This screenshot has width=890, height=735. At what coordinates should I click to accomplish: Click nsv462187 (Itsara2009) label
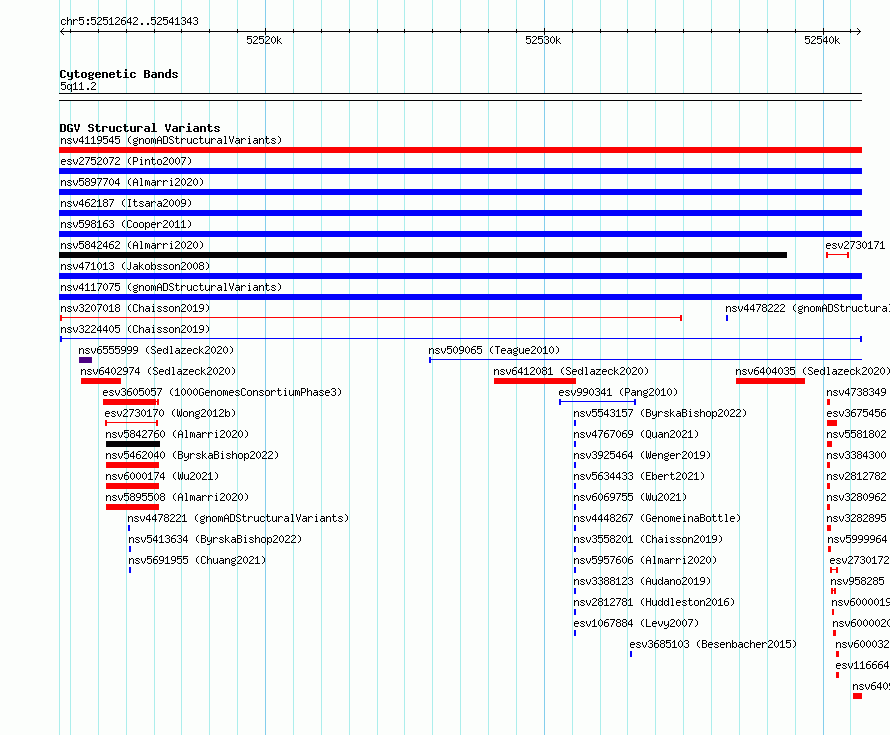pos(126,203)
